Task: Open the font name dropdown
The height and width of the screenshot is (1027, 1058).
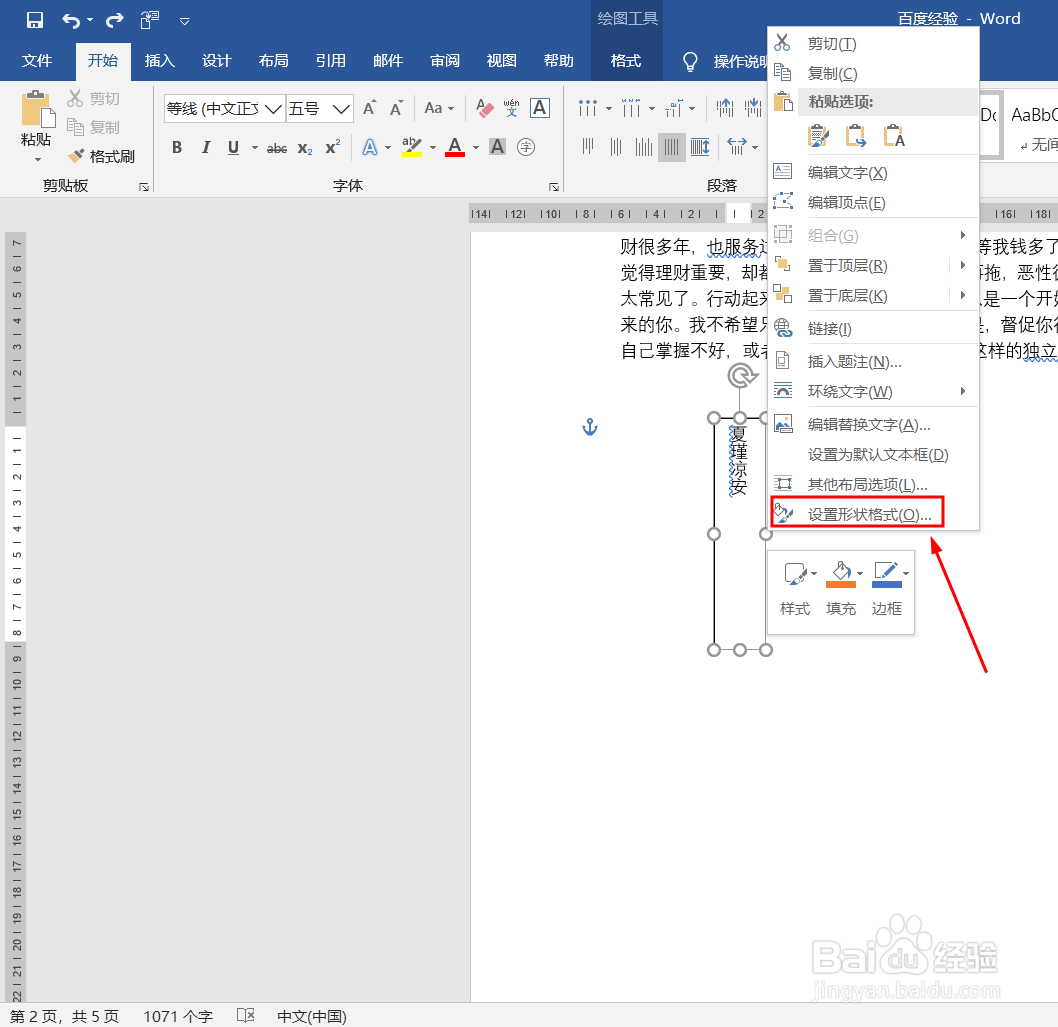Action: click(x=274, y=108)
